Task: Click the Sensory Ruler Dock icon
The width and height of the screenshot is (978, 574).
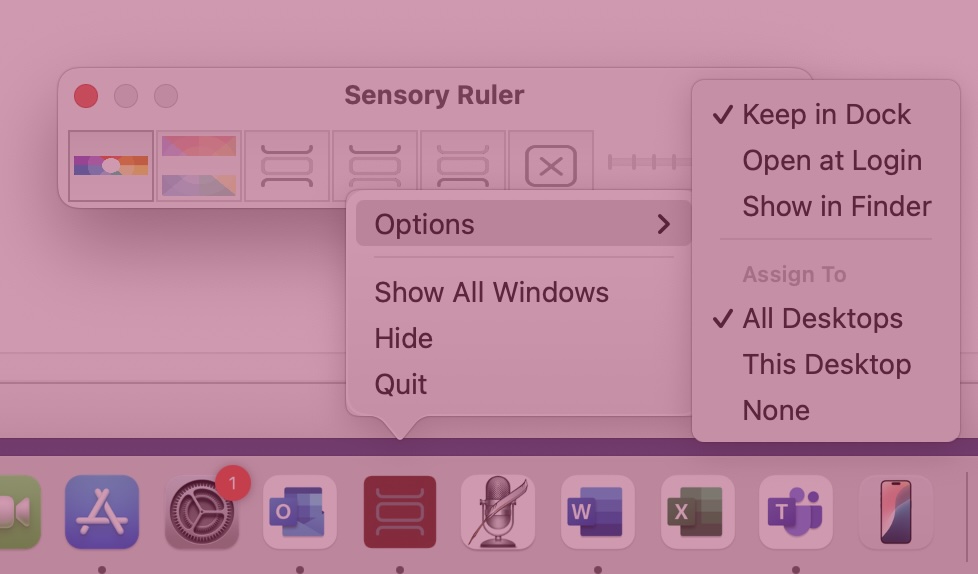Action: pyautogui.click(x=400, y=512)
